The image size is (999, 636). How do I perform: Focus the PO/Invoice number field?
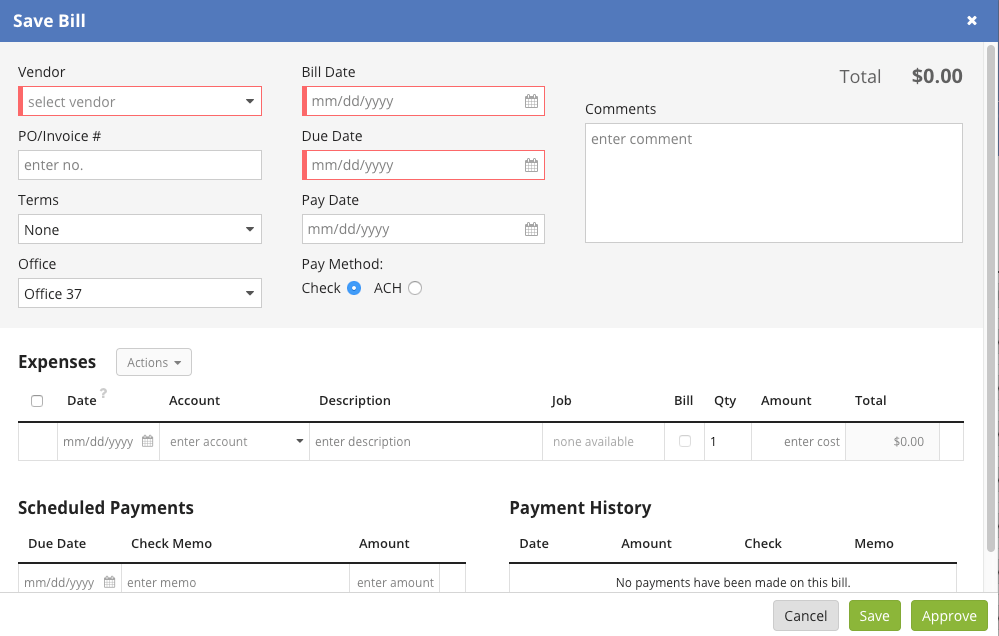140,165
